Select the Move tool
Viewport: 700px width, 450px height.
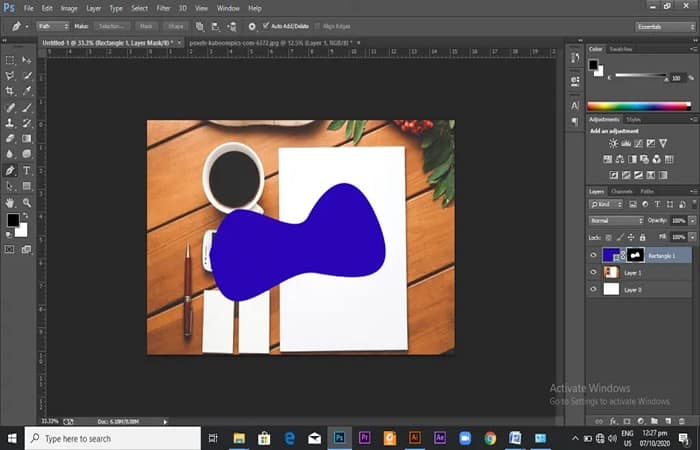27,60
